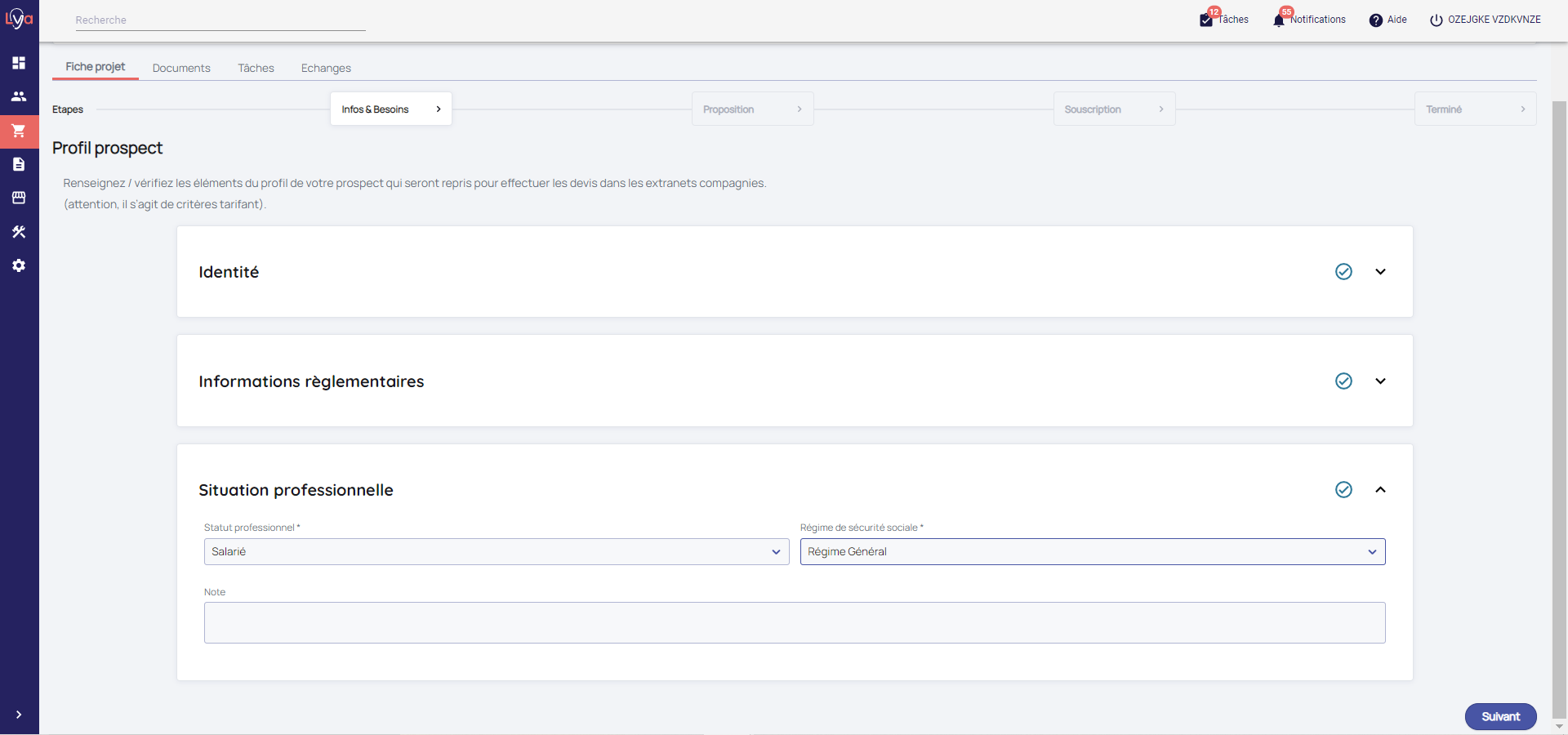Open the document icon in sidebar
The image size is (1568, 735).
tap(19, 164)
